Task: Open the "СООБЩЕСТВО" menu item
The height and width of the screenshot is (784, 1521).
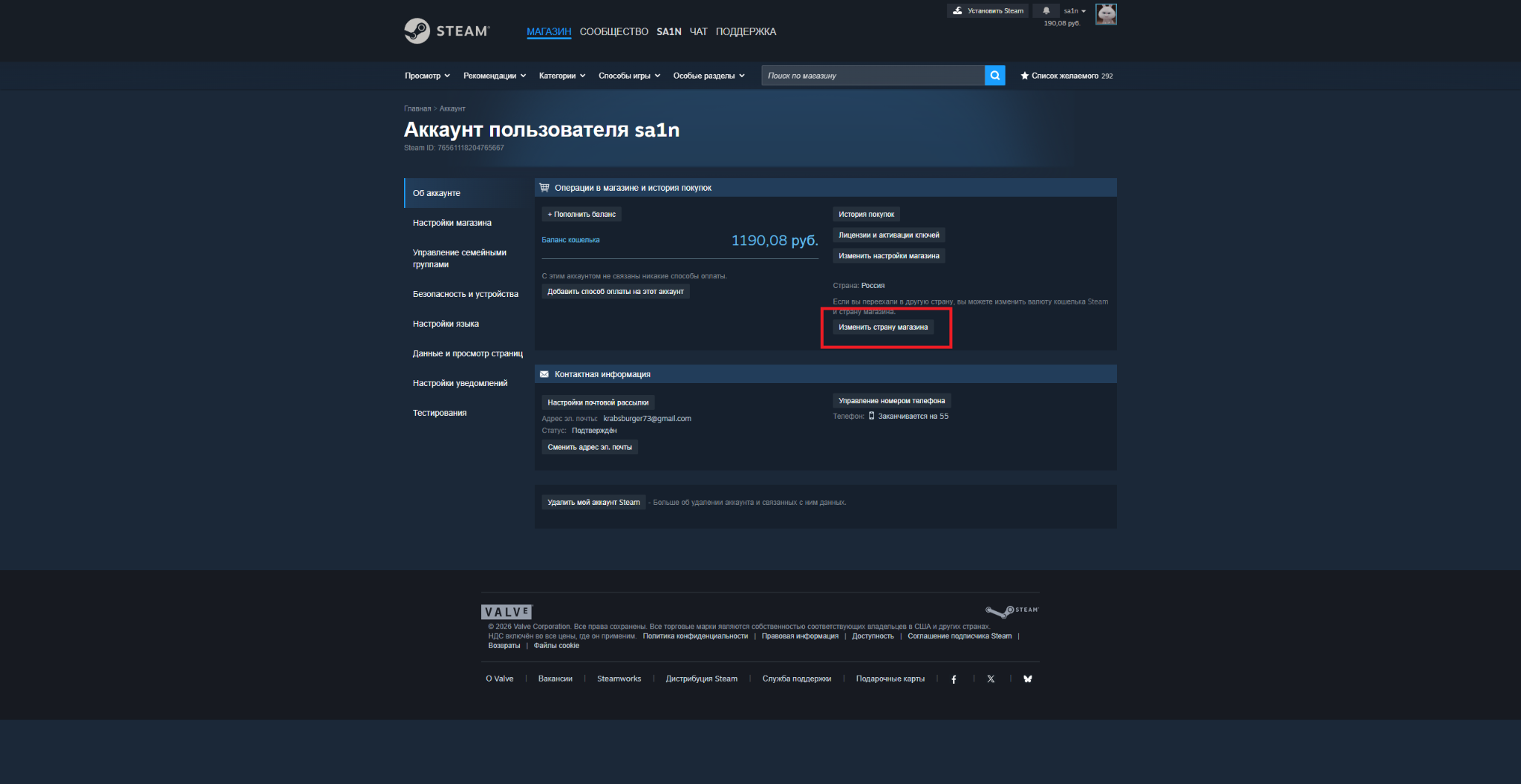Action: 613,31
